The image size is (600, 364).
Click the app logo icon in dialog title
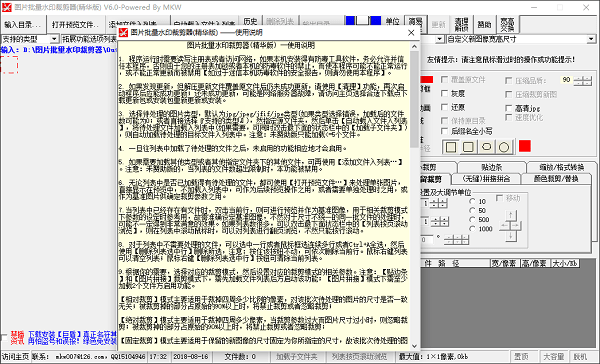123,33
